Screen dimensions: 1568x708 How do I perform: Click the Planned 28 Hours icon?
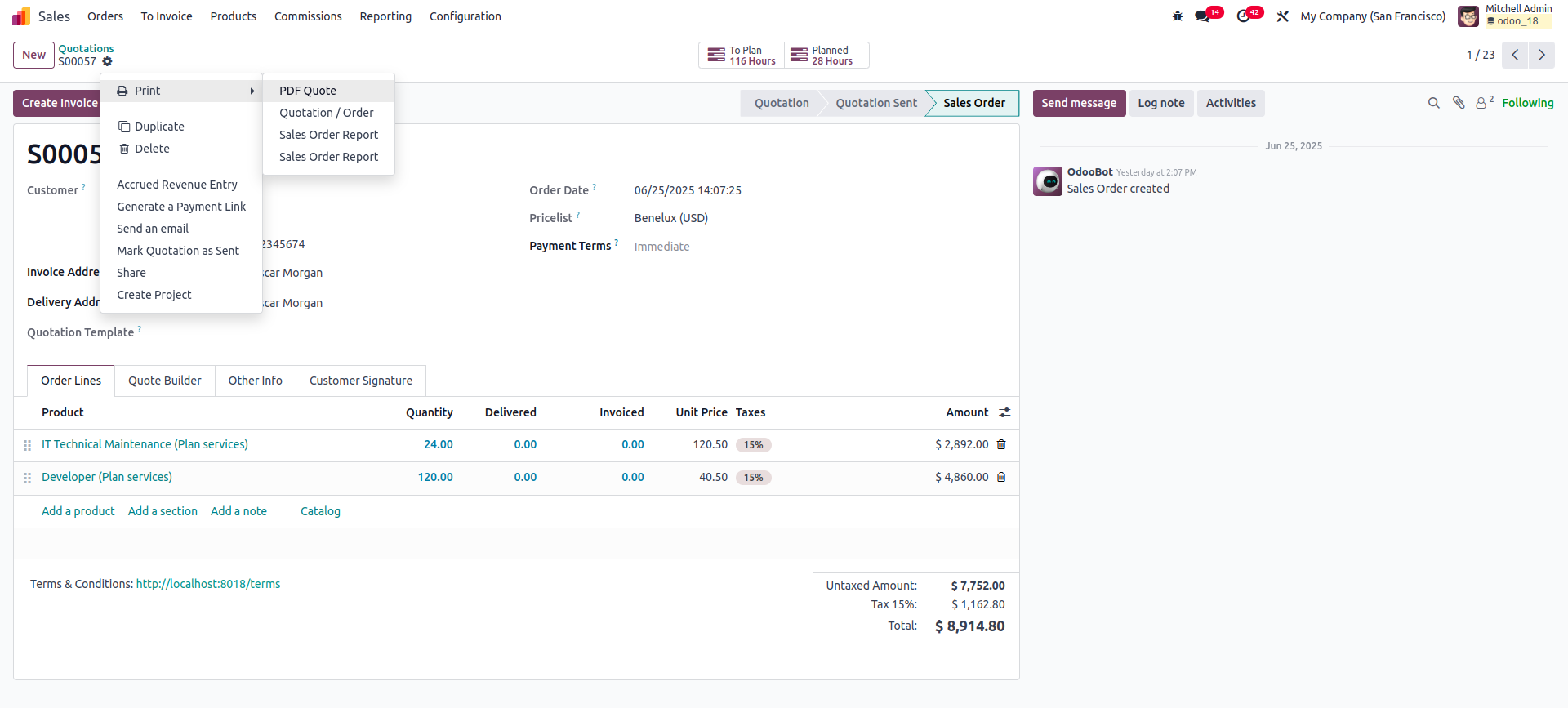click(799, 56)
